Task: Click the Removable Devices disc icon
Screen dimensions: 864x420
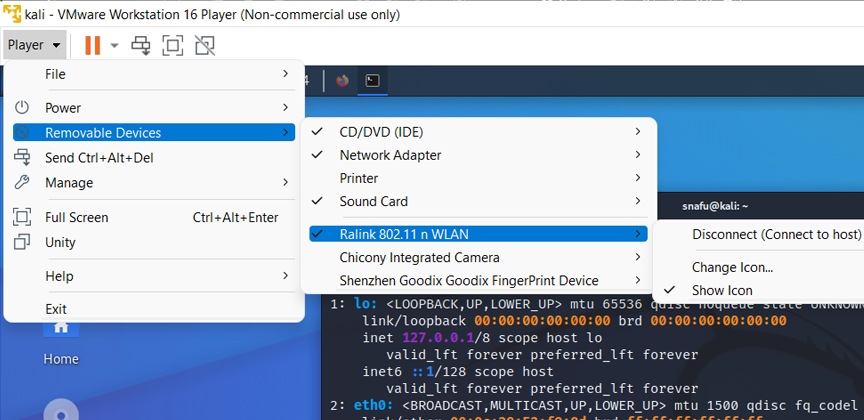Action: (21, 133)
